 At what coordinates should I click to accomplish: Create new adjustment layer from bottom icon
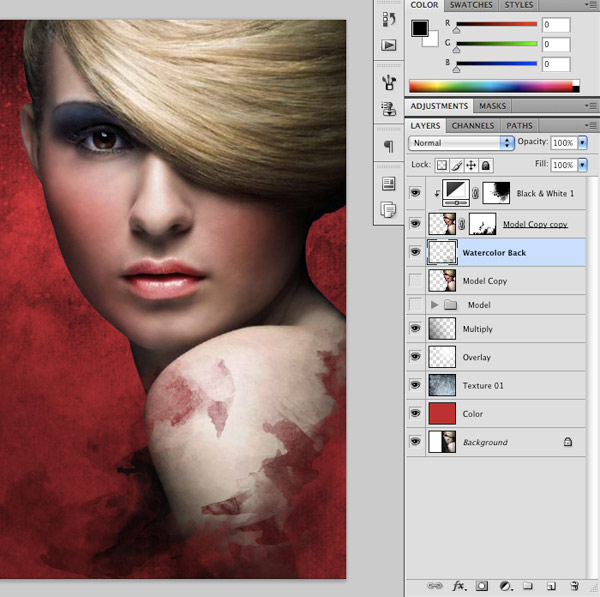tap(505, 586)
